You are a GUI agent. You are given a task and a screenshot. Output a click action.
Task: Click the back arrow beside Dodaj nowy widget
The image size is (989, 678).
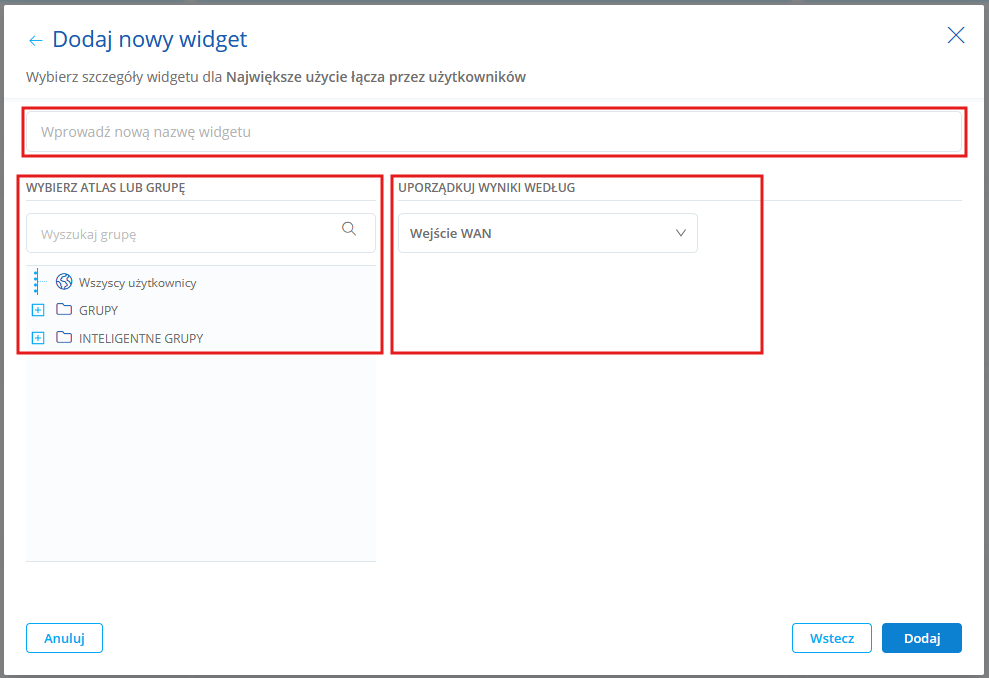tap(35, 41)
